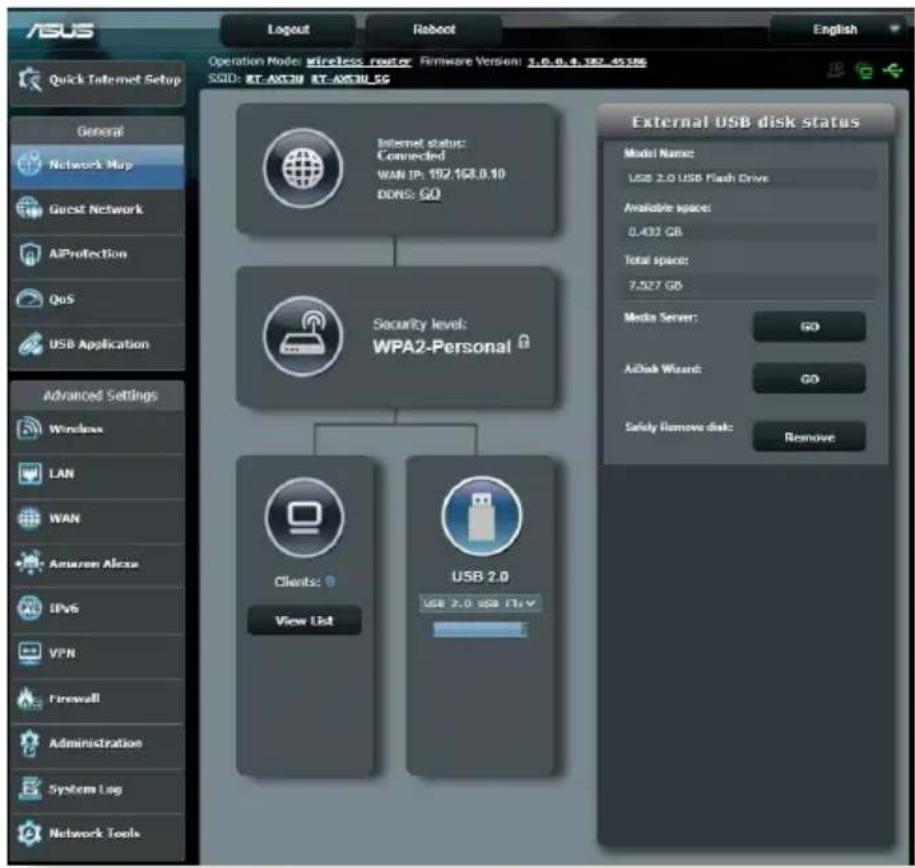Go to USB Application menu label
The height and width of the screenshot is (868, 915).
pos(99,344)
